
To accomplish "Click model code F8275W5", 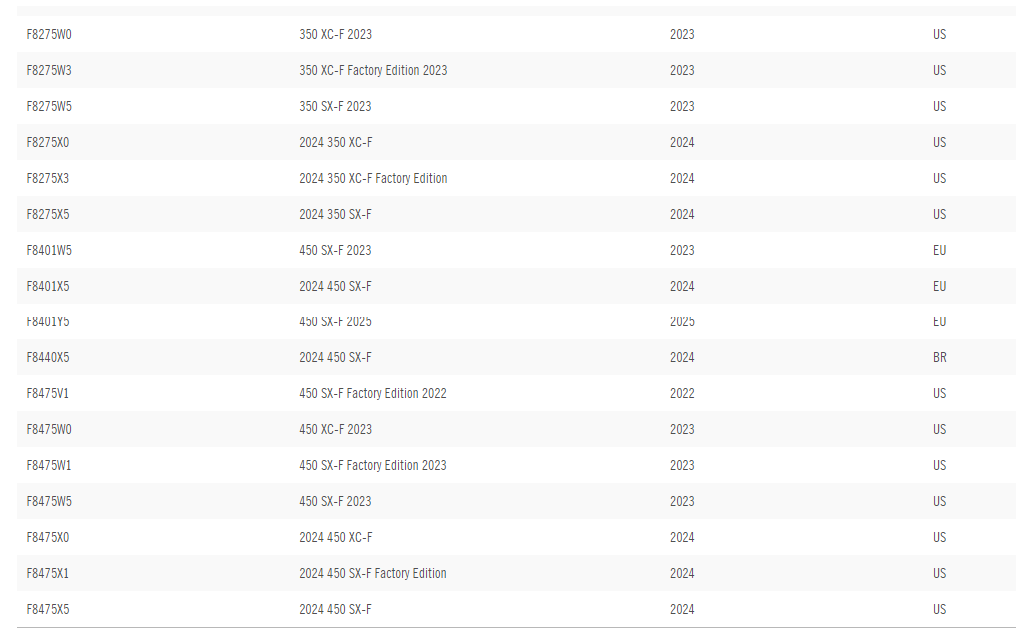I will pos(49,106).
